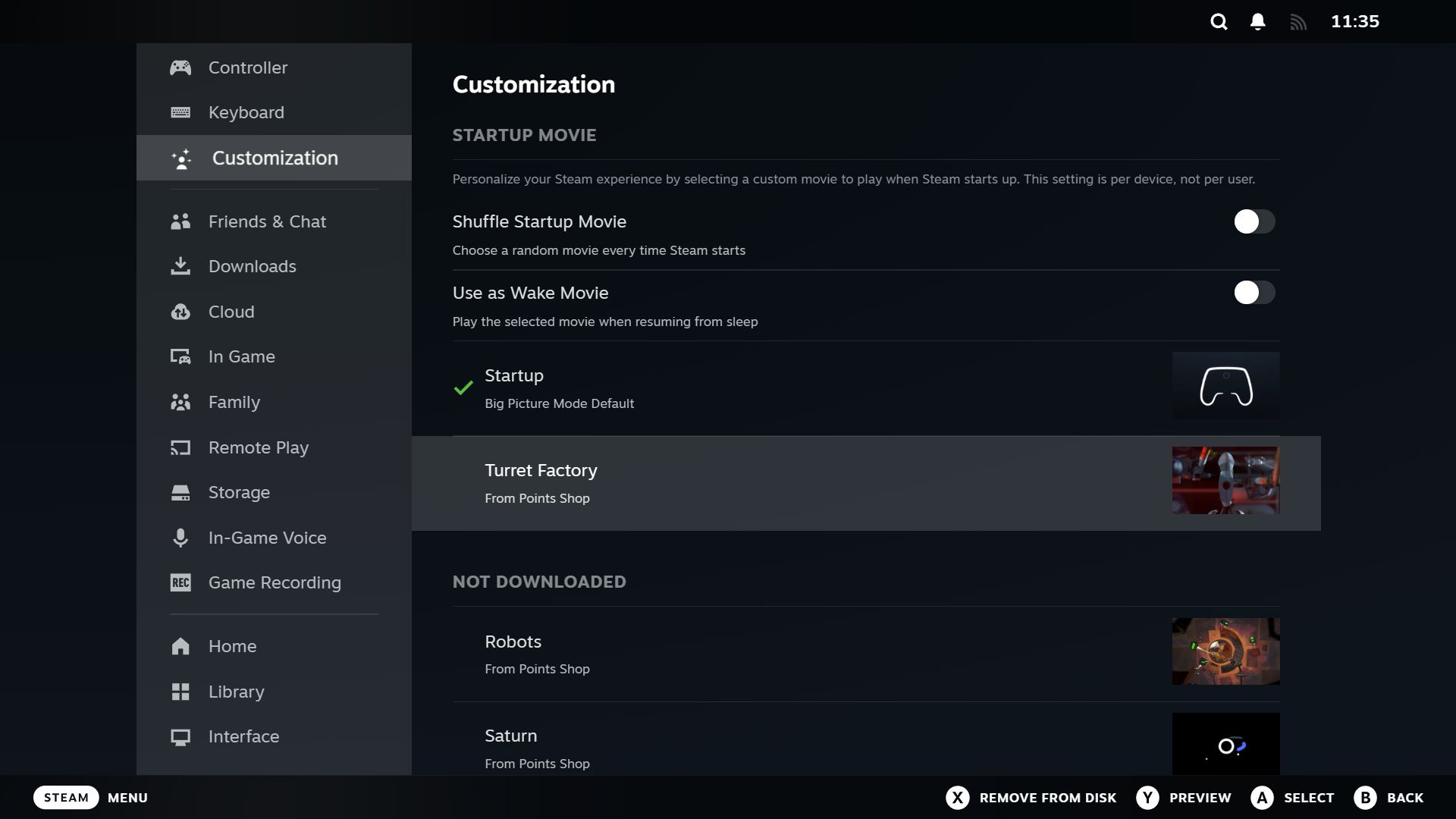Select the Remote Play icon
1456x819 pixels.
click(180, 448)
